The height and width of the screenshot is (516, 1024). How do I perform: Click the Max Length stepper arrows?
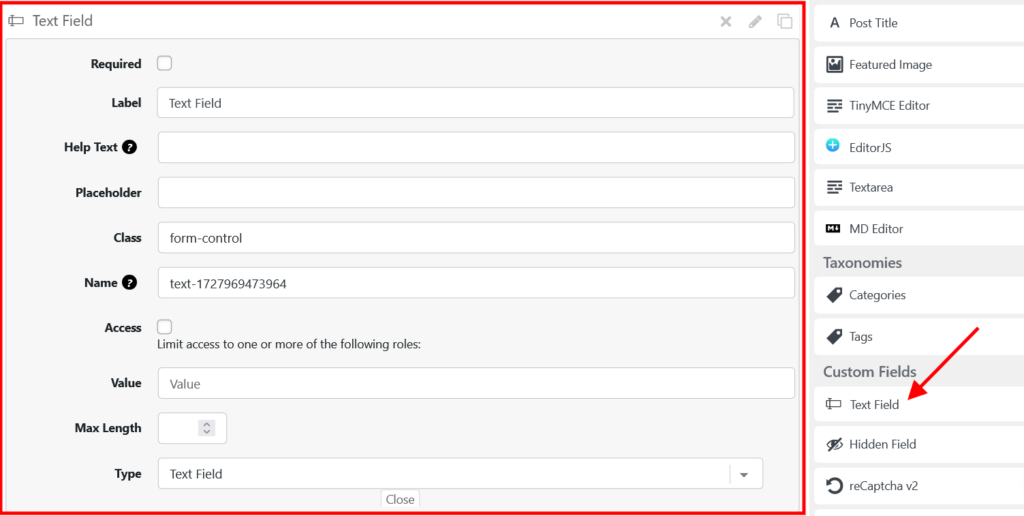coord(207,428)
